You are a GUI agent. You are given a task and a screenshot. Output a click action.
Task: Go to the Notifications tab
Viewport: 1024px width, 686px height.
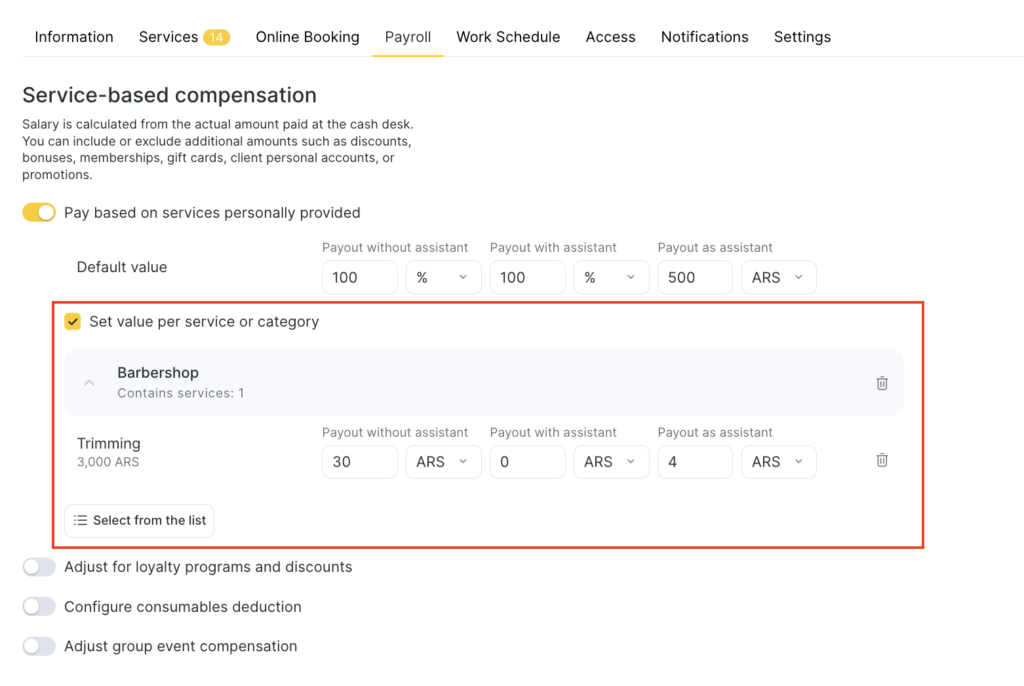[x=704, y=37]
